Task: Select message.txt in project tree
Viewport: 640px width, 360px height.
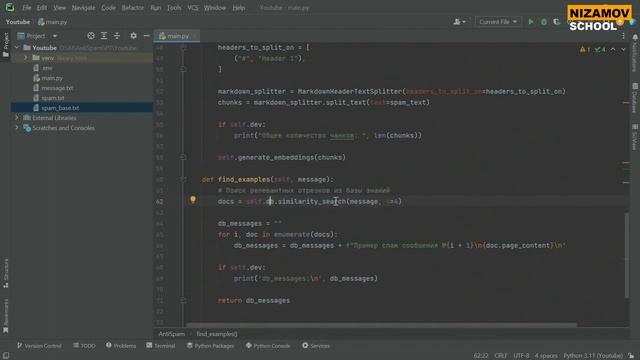Action: [53, 88]
